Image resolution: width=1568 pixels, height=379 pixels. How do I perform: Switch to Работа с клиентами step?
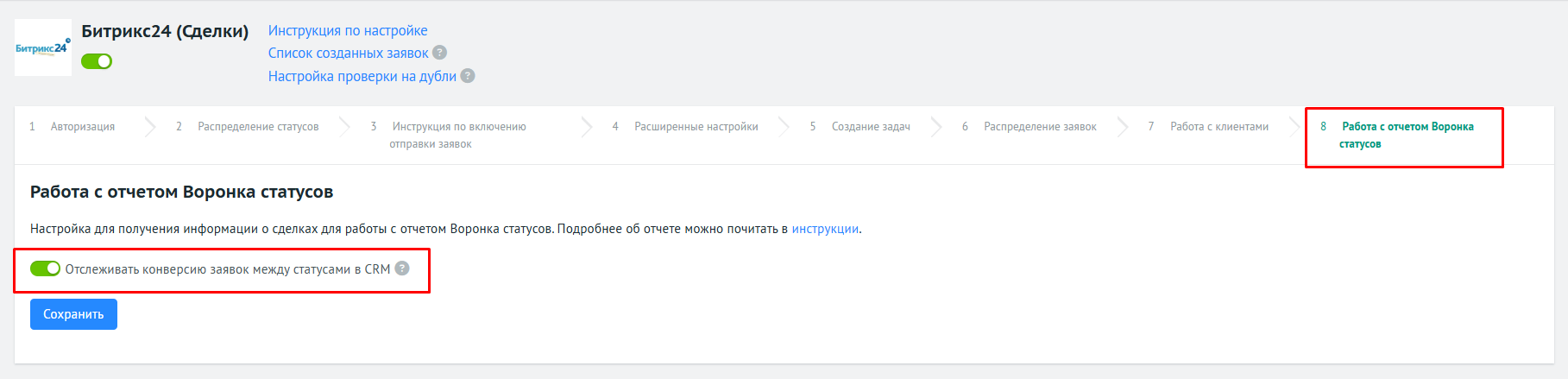(1219, 127)
